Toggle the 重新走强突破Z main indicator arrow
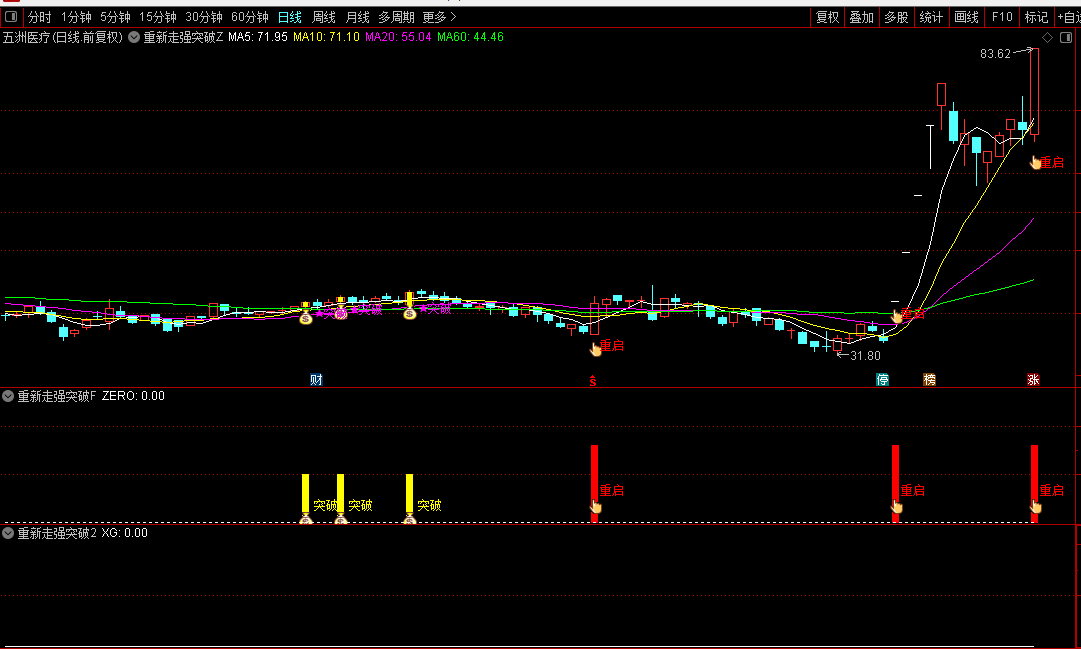 (x=134, y=37)
